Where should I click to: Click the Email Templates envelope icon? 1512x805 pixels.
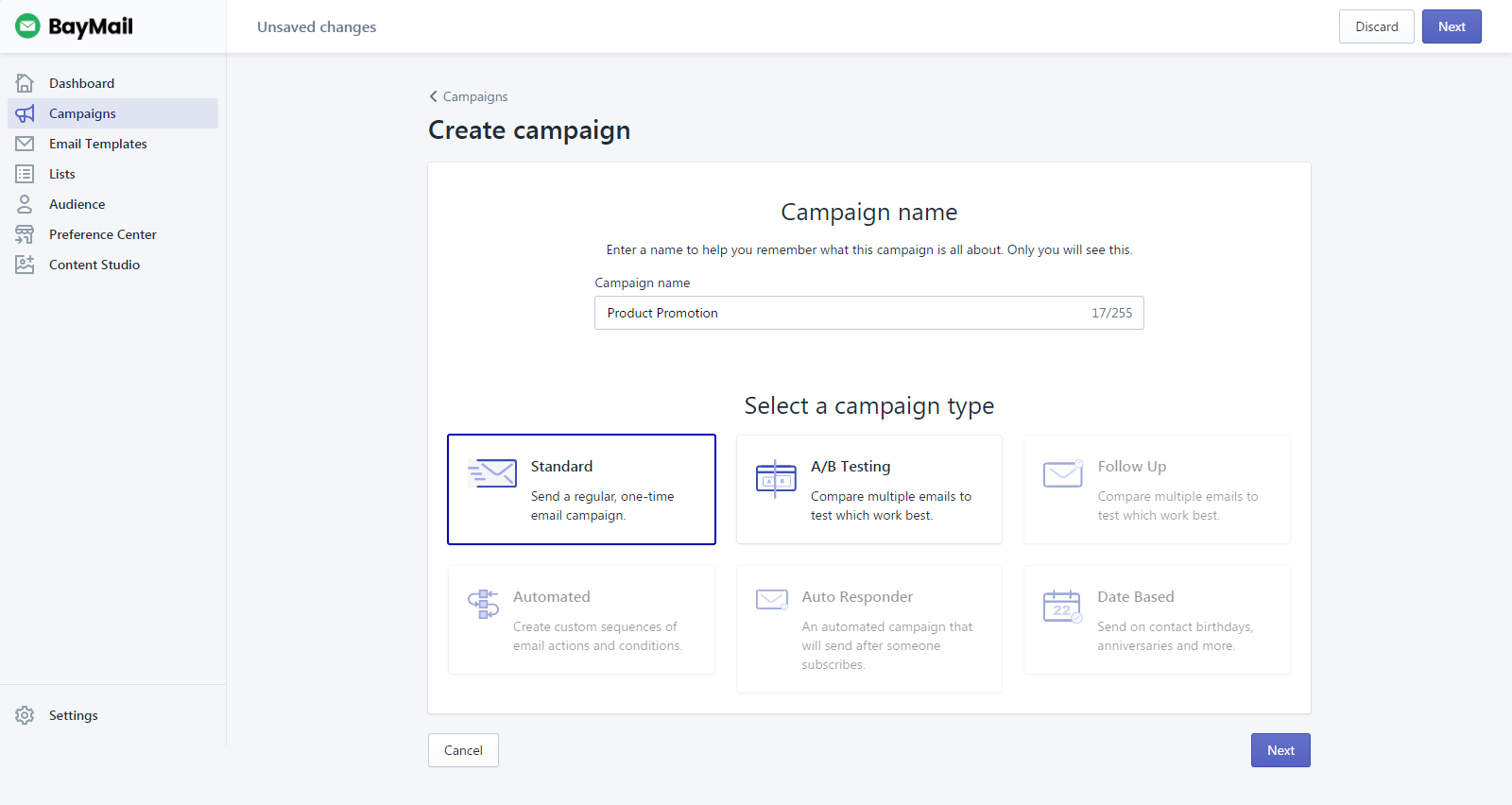click(25, 144)
